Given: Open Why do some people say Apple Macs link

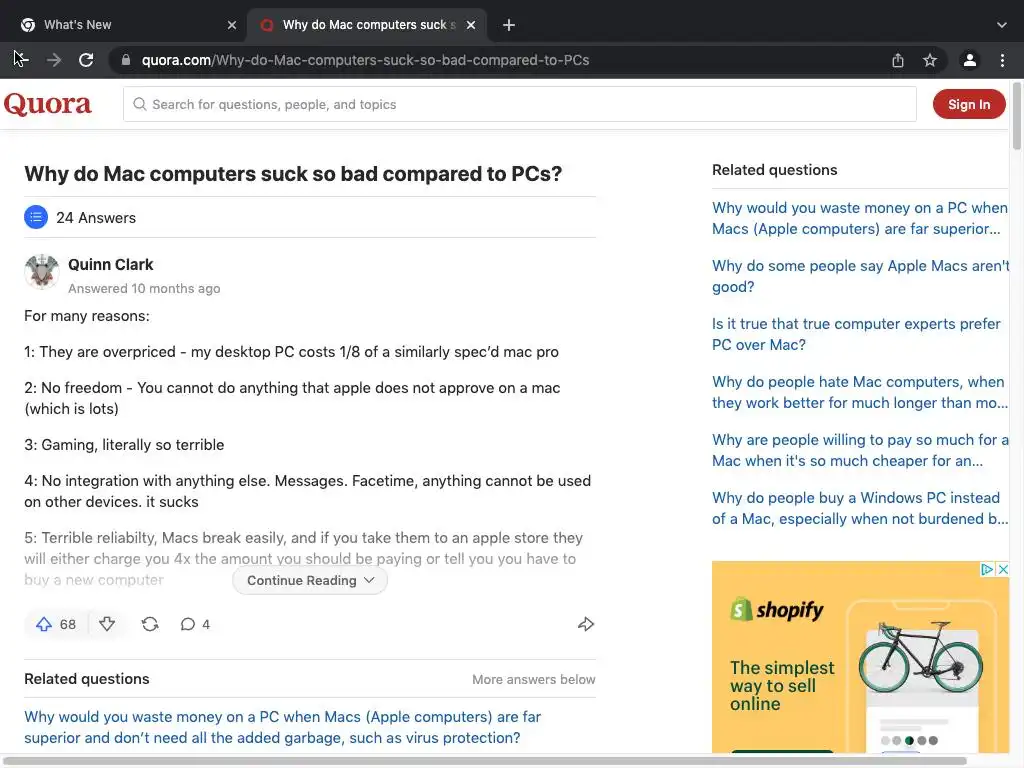Looking at the screenshot, I should pyautogui.click(x=861, y=276).
